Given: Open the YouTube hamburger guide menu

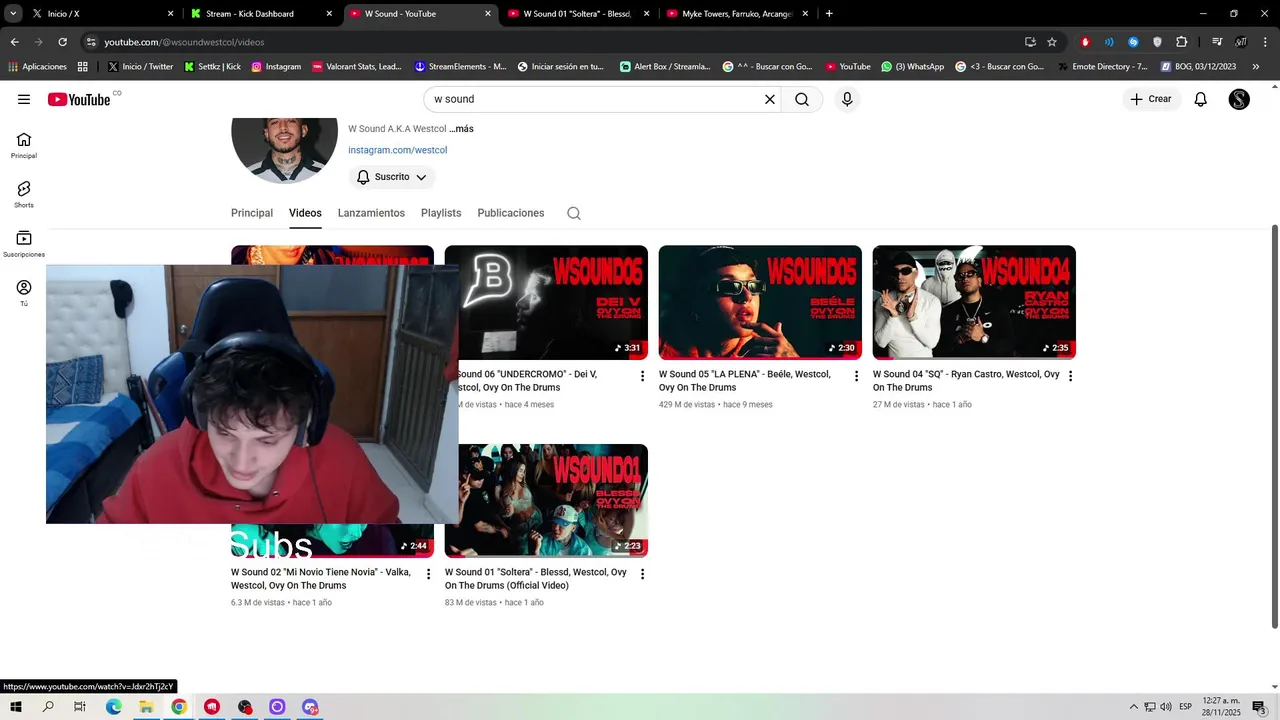Looking at the screenshot, I should pyautogui.click(x=24, y=99).
